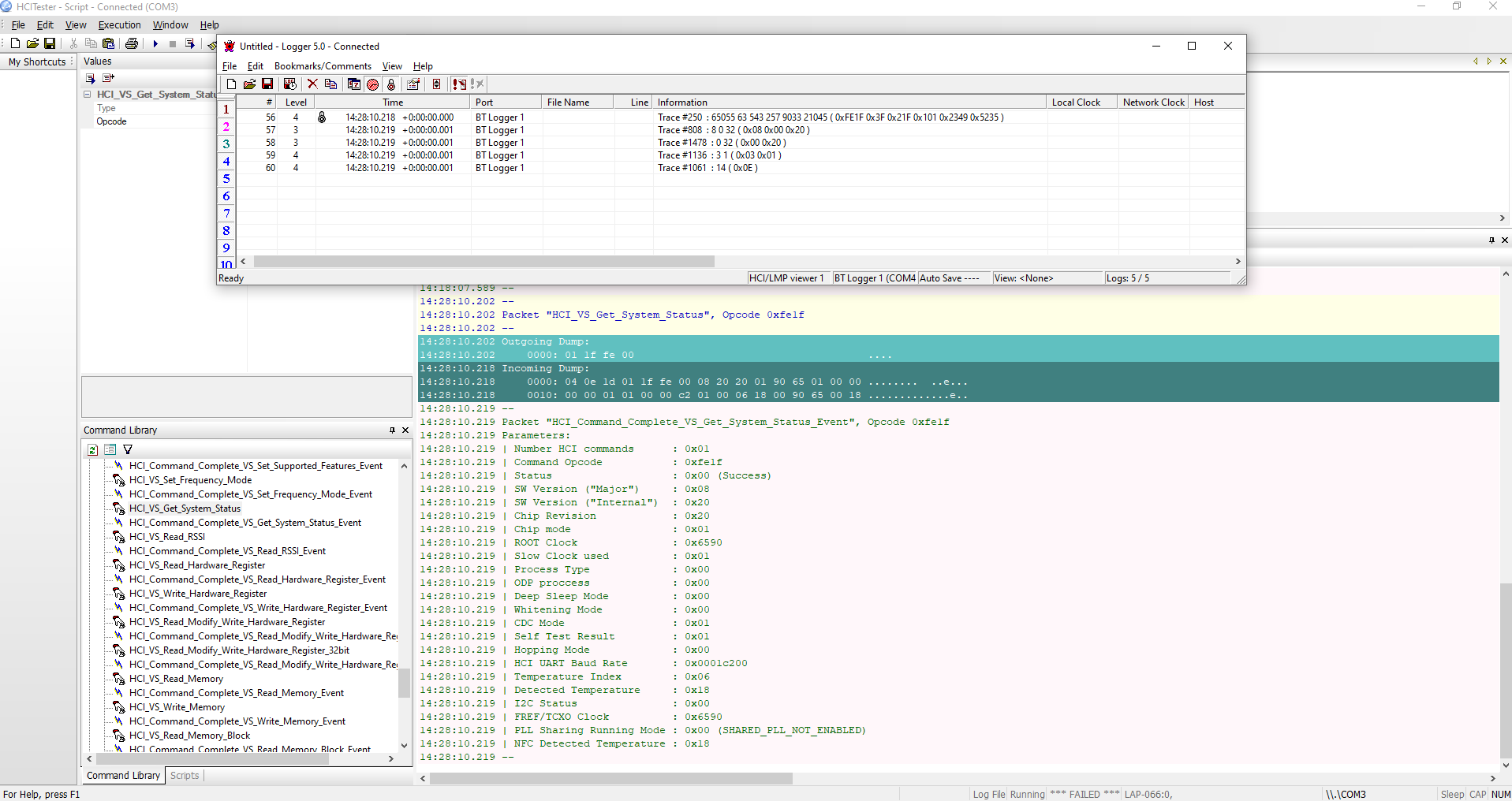Open the Execution menu
Screen dimensions: 1512x801
point(119,25)
